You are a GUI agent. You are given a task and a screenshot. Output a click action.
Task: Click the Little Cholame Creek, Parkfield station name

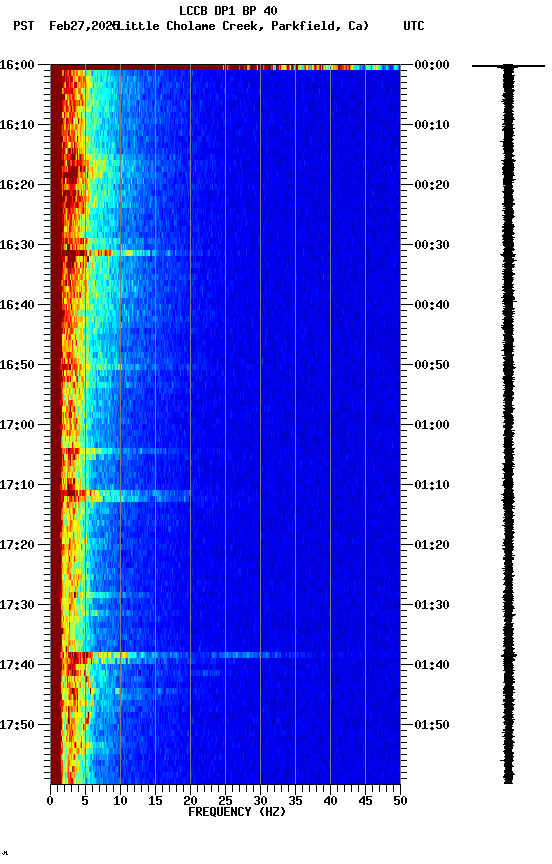click(x=242, y=26)
